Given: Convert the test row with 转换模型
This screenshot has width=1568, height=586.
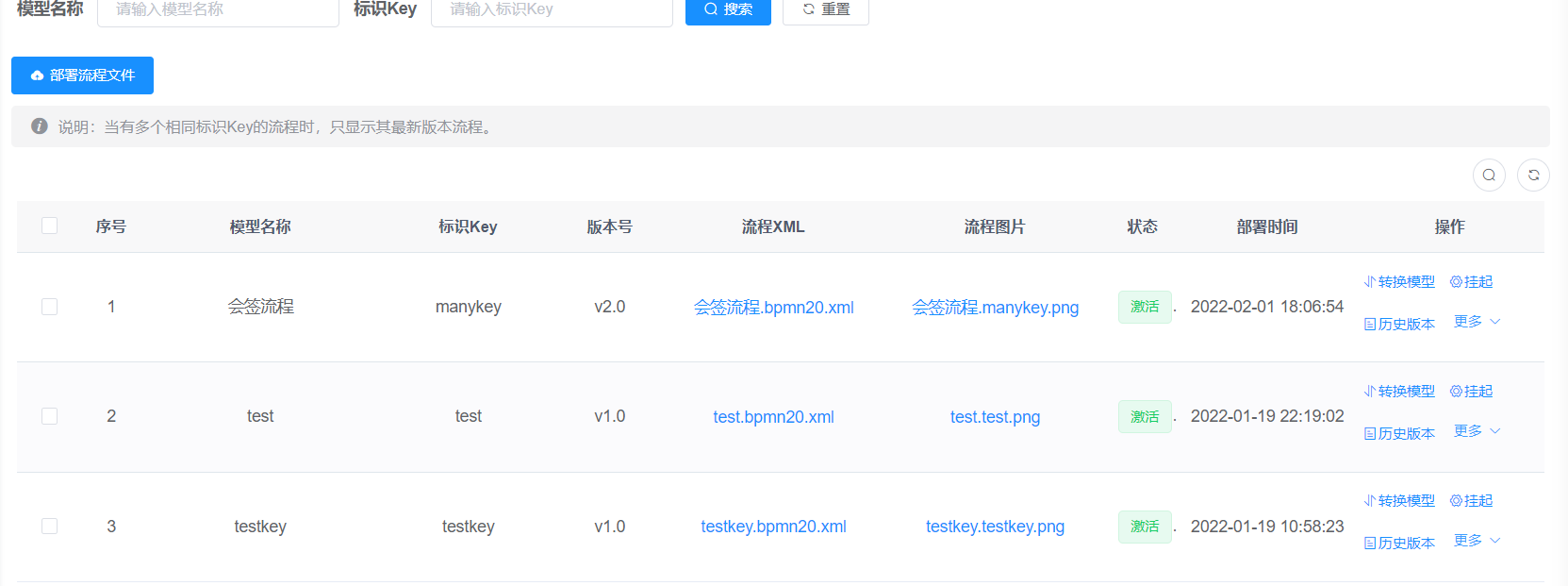Looking at the screenshot, I should 1399,392.
